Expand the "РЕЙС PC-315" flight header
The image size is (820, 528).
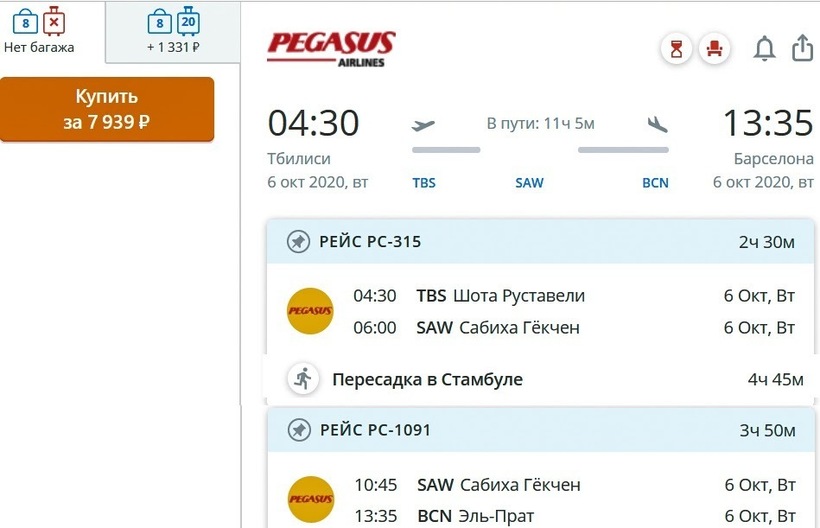[540, 242]
